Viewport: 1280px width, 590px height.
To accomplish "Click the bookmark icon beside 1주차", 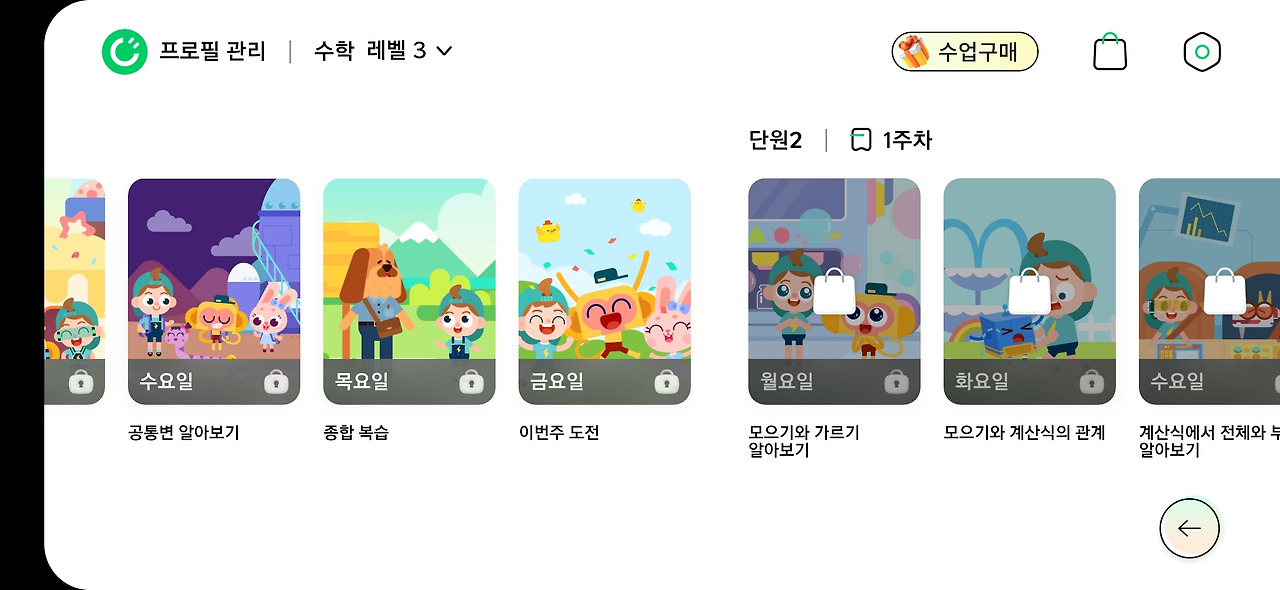I will pyautogui.click(x=860, y=140).
